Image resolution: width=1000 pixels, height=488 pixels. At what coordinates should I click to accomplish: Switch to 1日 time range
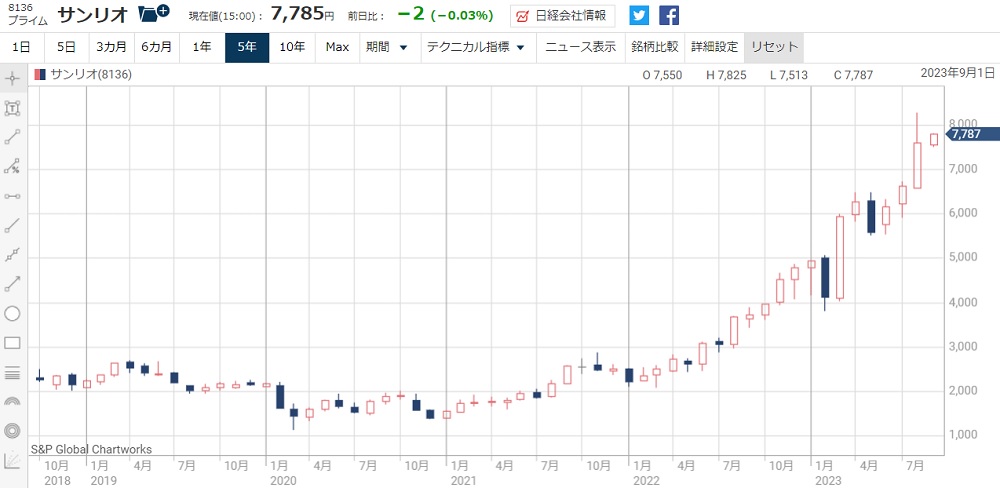tap(21, 47)
